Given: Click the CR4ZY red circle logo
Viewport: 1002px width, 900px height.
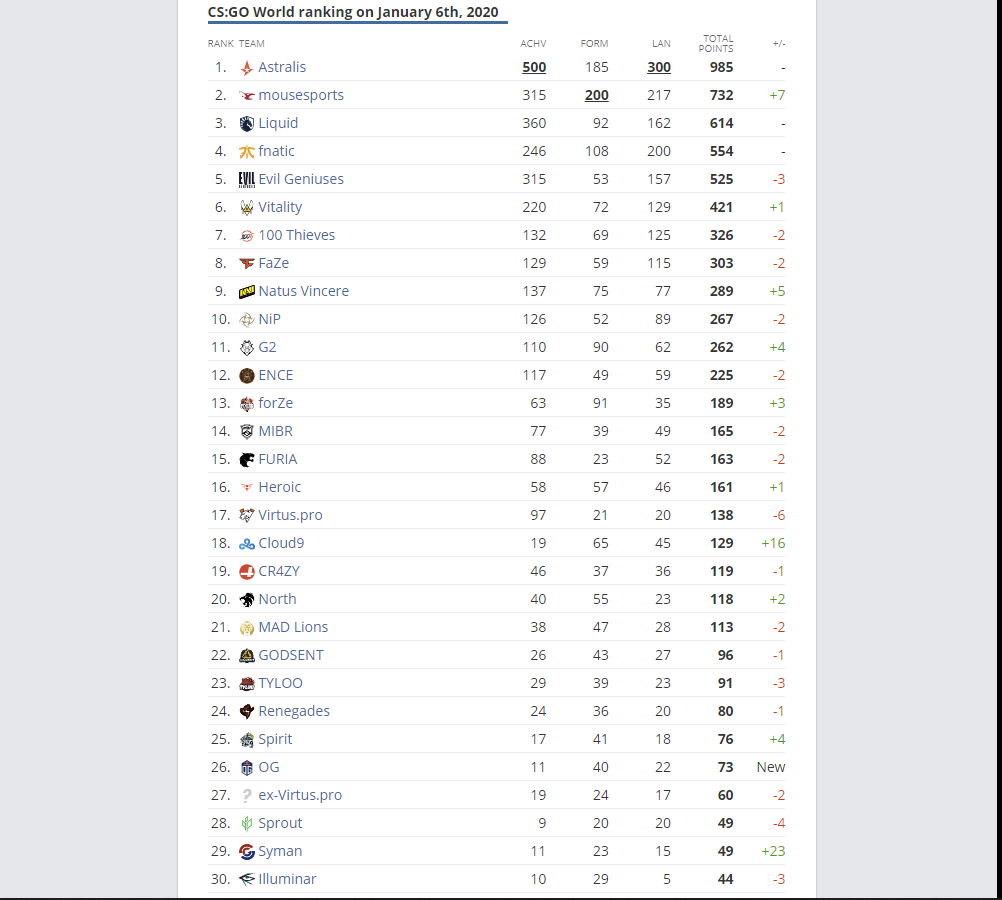Looking at the screenshot, I should pos(247,571).
